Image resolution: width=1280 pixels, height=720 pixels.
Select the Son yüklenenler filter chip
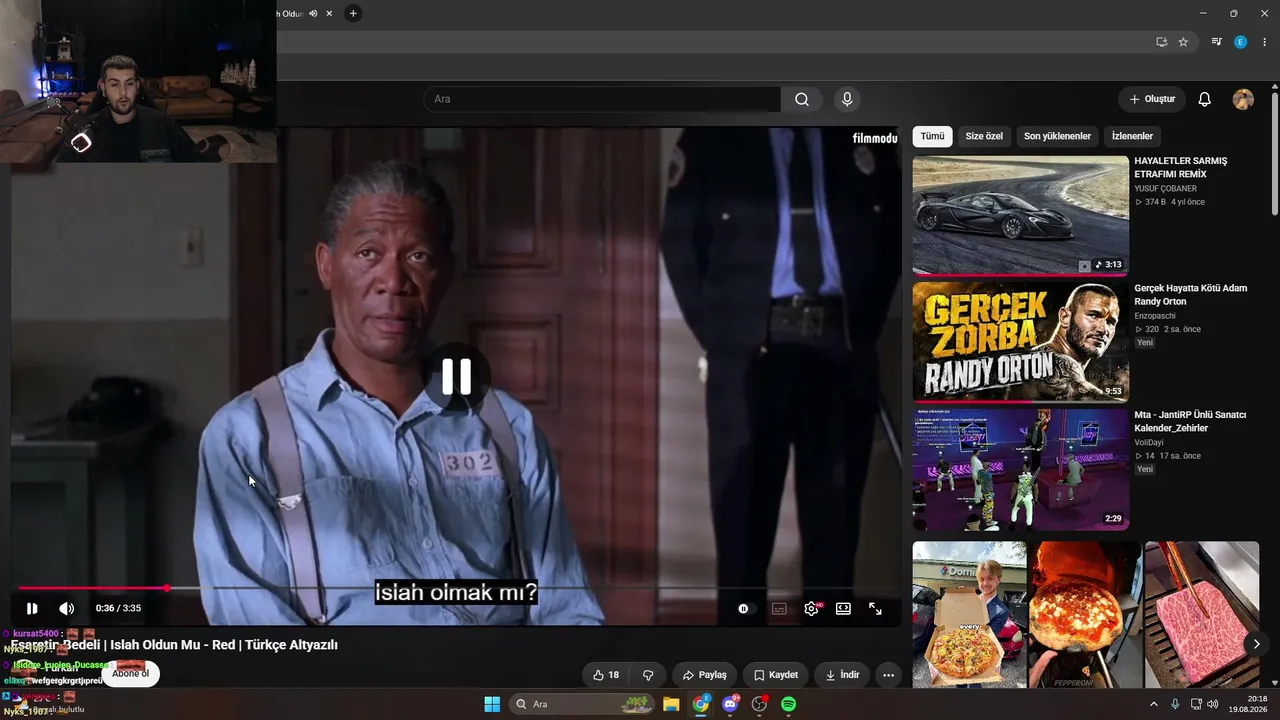click(x=1057, y=136)
